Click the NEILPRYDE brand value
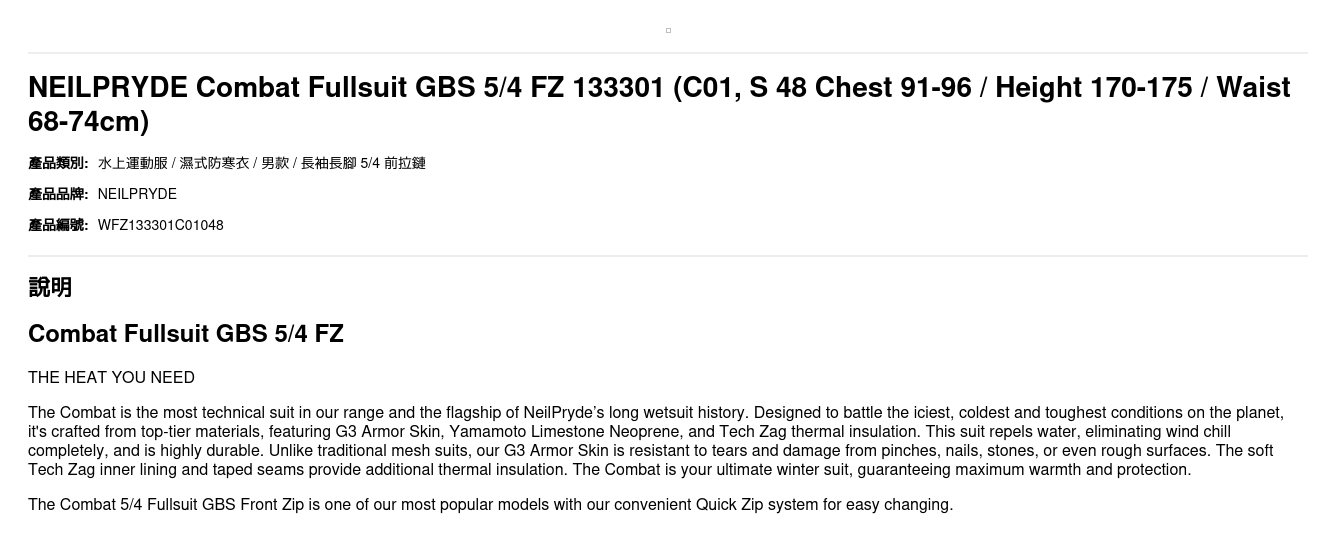 coord(137,194)
